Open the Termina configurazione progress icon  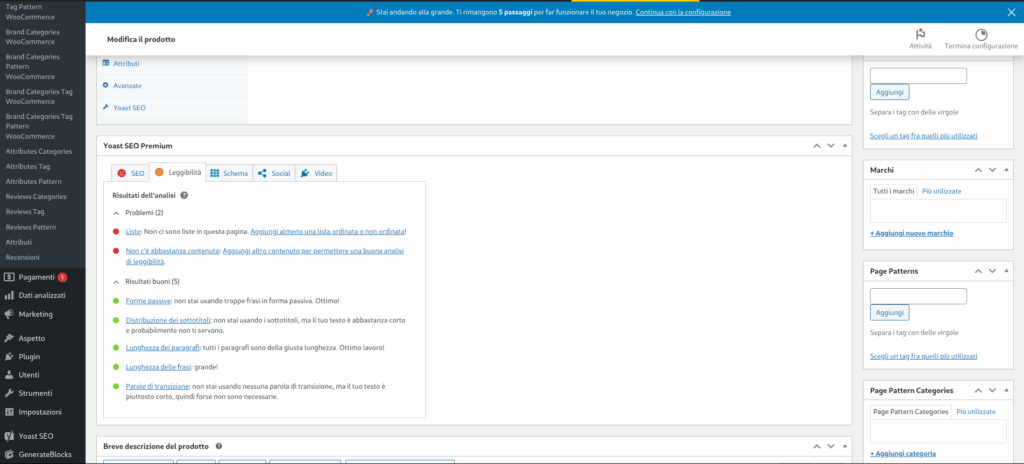(x=981, y=35)
